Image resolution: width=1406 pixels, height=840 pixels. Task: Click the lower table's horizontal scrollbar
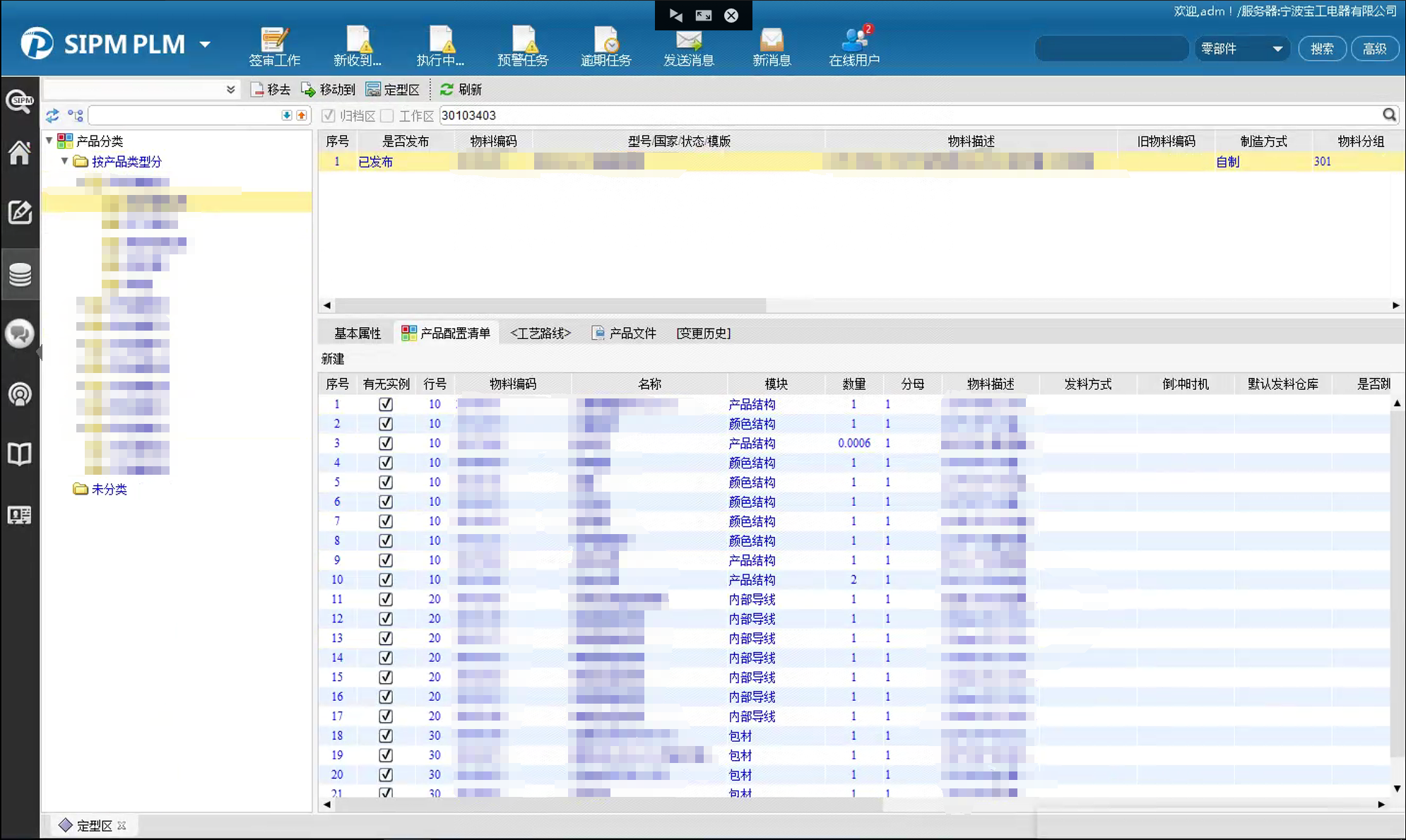pyautogui.click(x=608, y=804)
